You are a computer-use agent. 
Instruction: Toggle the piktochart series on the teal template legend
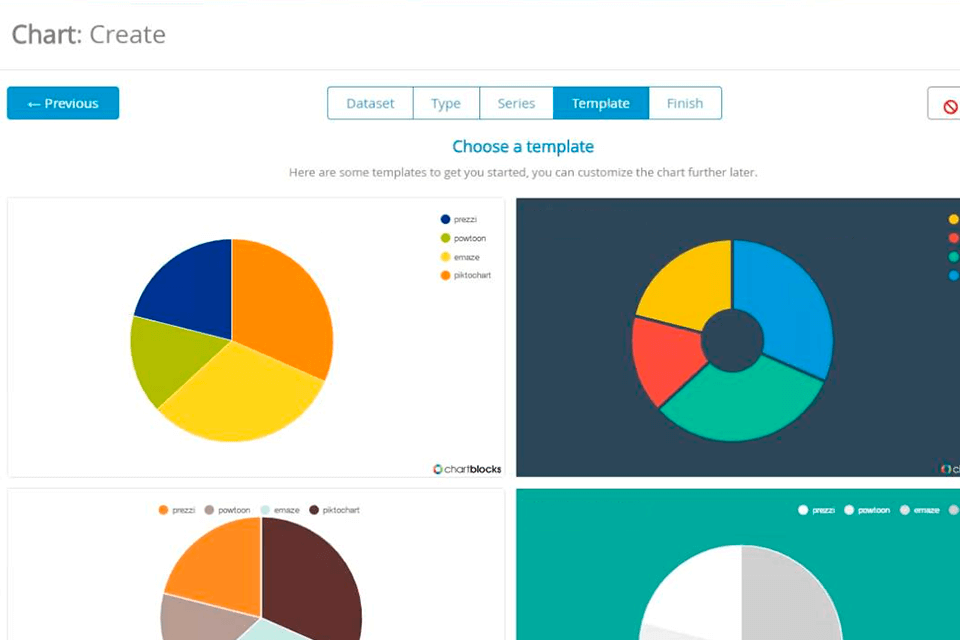coord(952,510)
